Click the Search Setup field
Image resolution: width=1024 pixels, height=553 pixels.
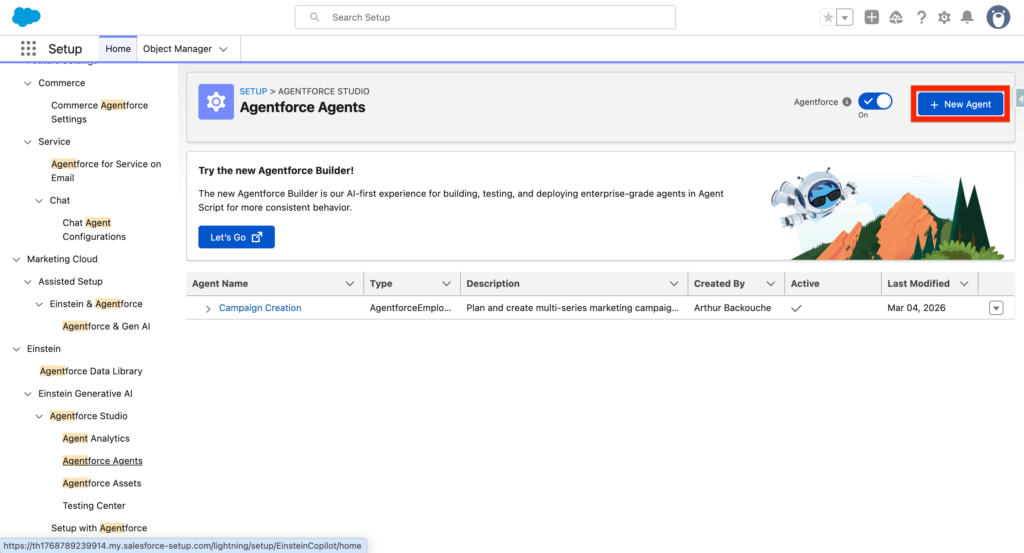(x=485, y=17)
